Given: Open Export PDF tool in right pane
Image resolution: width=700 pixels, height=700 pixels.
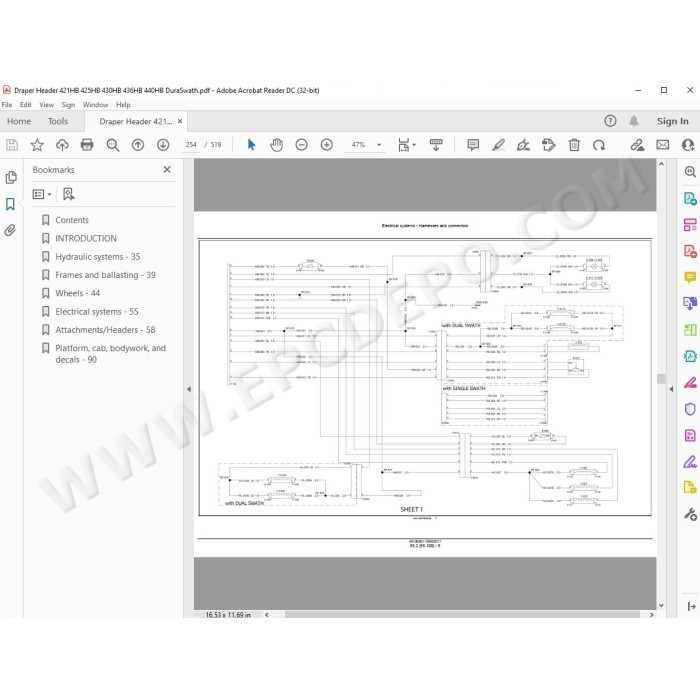Looking at the screenshot, I should [x=690, y=198].
